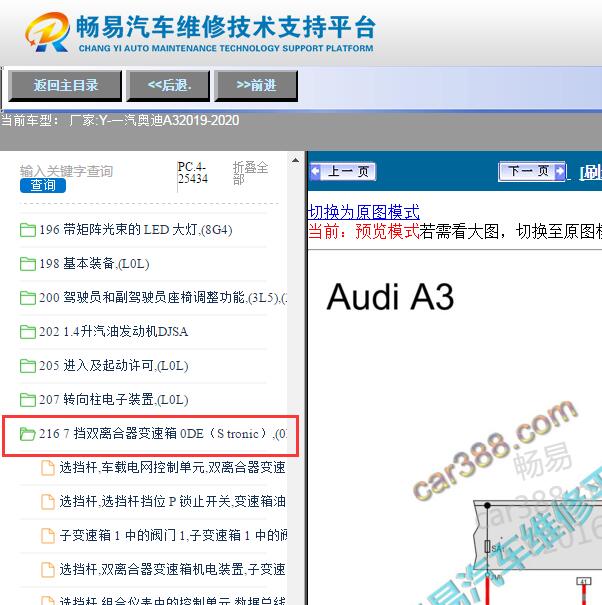Click document icon of 选挡杆挡位 P 锁止开关 row
Image resolution: width=602 pixels, height=605 pixels.
(x=48, y=502)
